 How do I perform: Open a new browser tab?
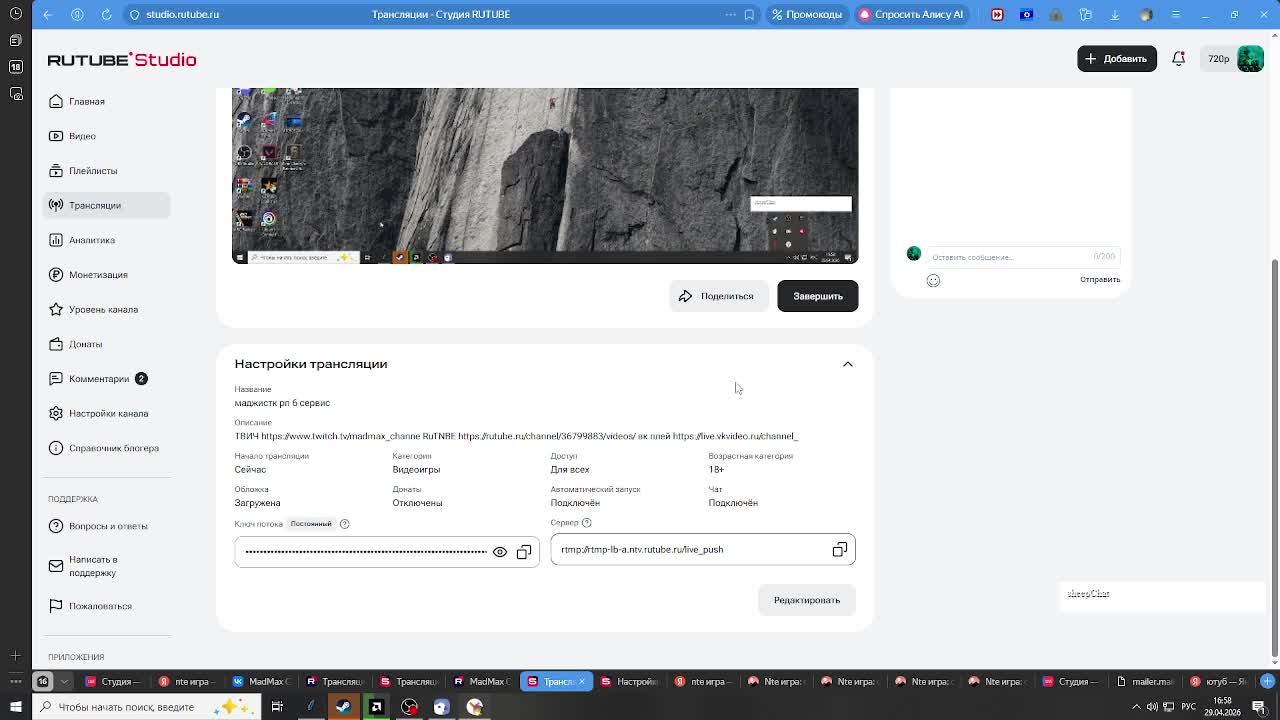(1267, 682)
